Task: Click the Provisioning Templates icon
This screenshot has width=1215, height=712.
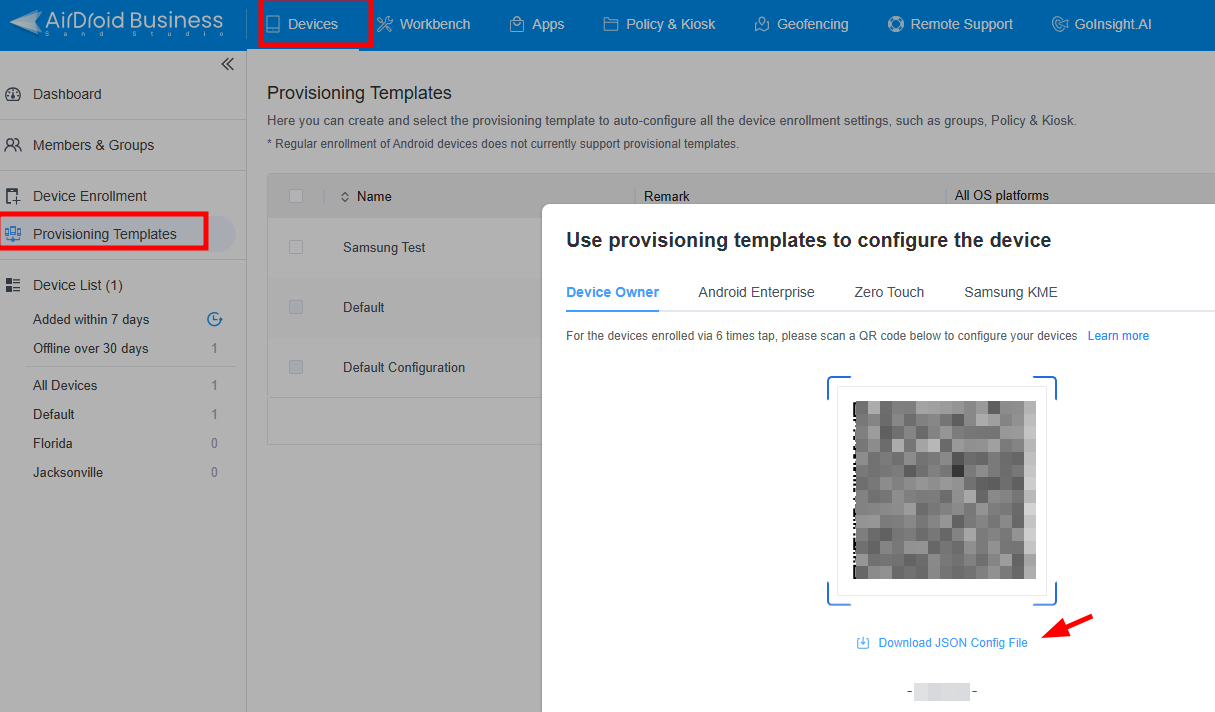Action: tap(13, 234)
